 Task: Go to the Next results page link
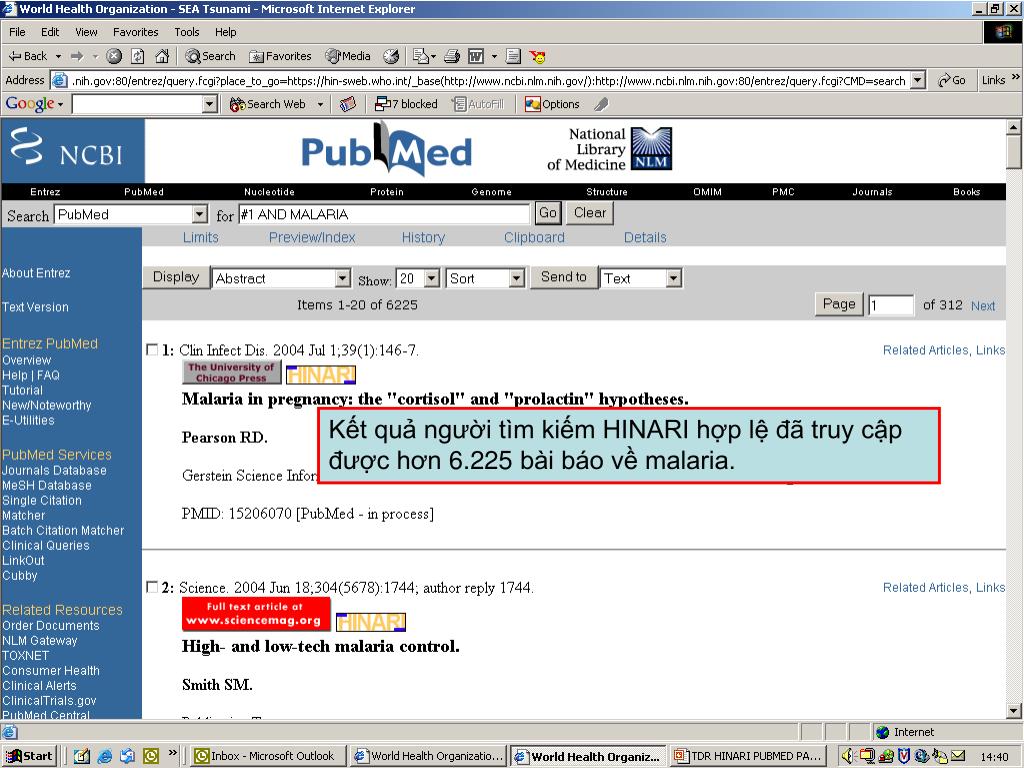[983, 306]
